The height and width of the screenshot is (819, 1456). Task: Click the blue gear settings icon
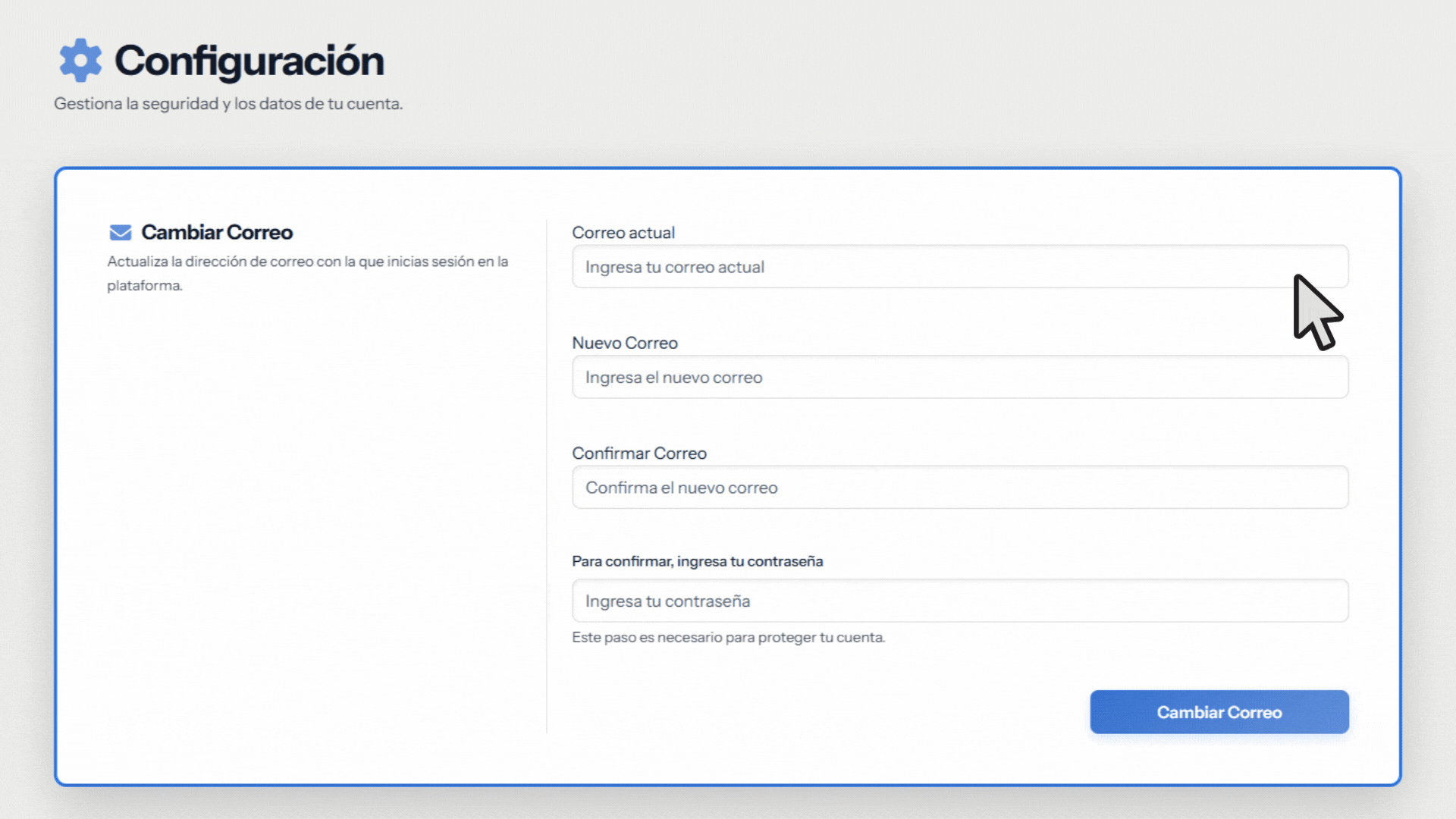[80, 60]
